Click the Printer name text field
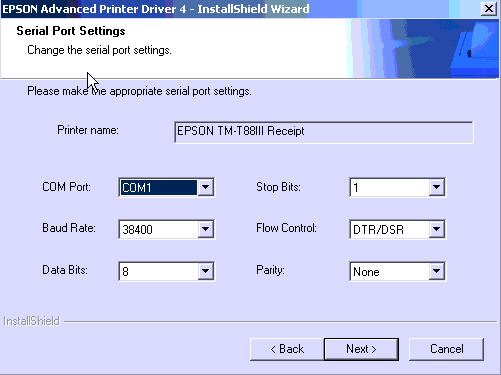Screen dimensions: 501x375 point(324,132)
